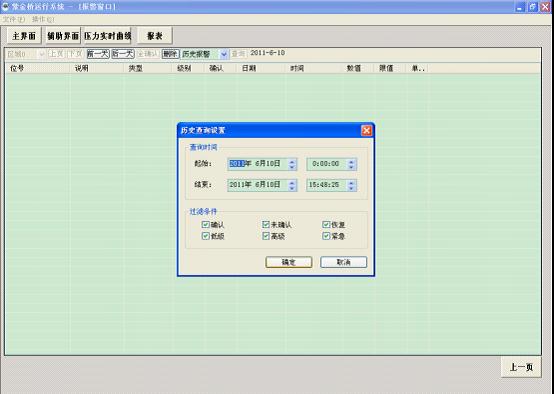Open the 辅助界面 screen
The image size is (554, 394).
[63, 36]
